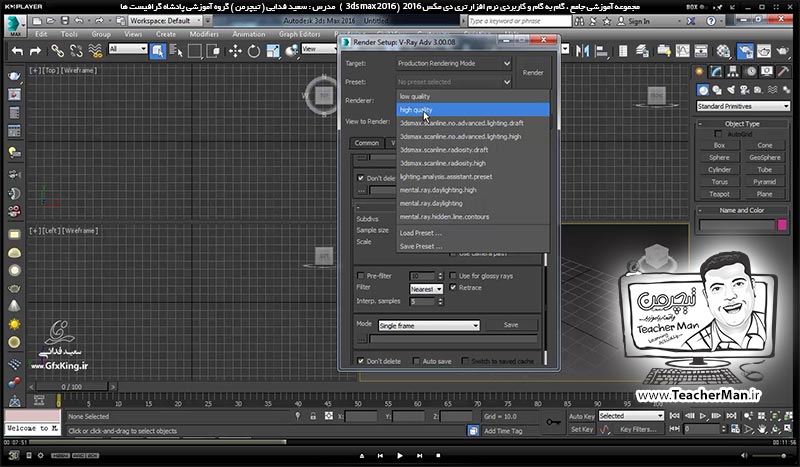Toggle the bottom Don't delete checkbox
This screenshot has height=467, width=800.
[361, 361]
